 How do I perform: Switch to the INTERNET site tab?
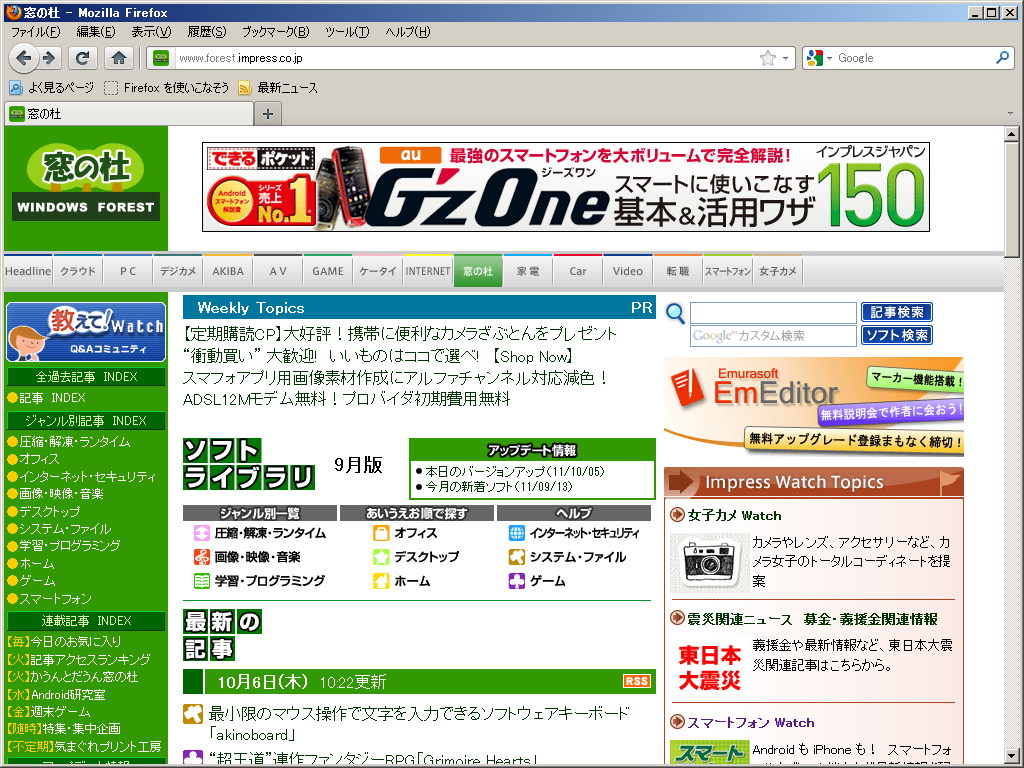tap(428, 271)
